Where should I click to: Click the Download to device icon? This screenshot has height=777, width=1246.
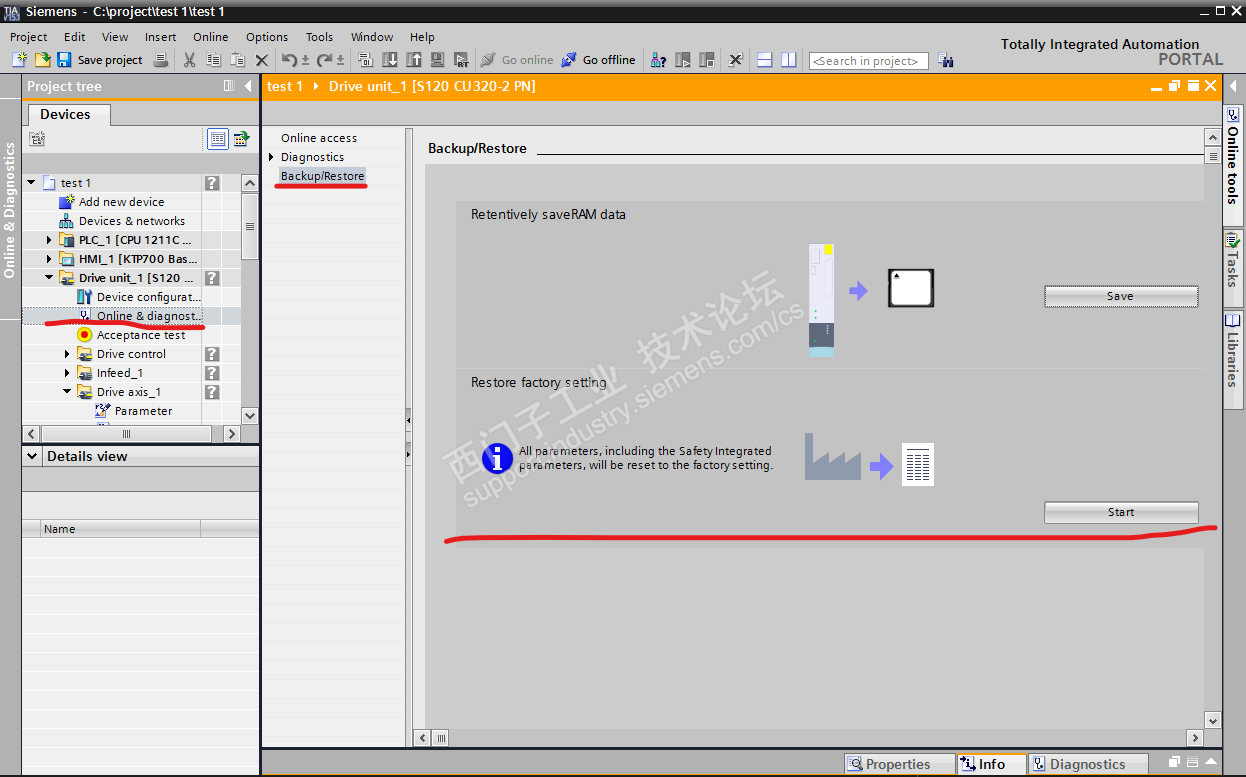389,60
